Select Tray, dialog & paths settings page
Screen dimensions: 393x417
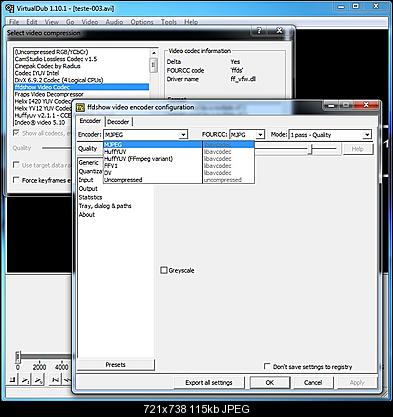click(x=105, y=206)
